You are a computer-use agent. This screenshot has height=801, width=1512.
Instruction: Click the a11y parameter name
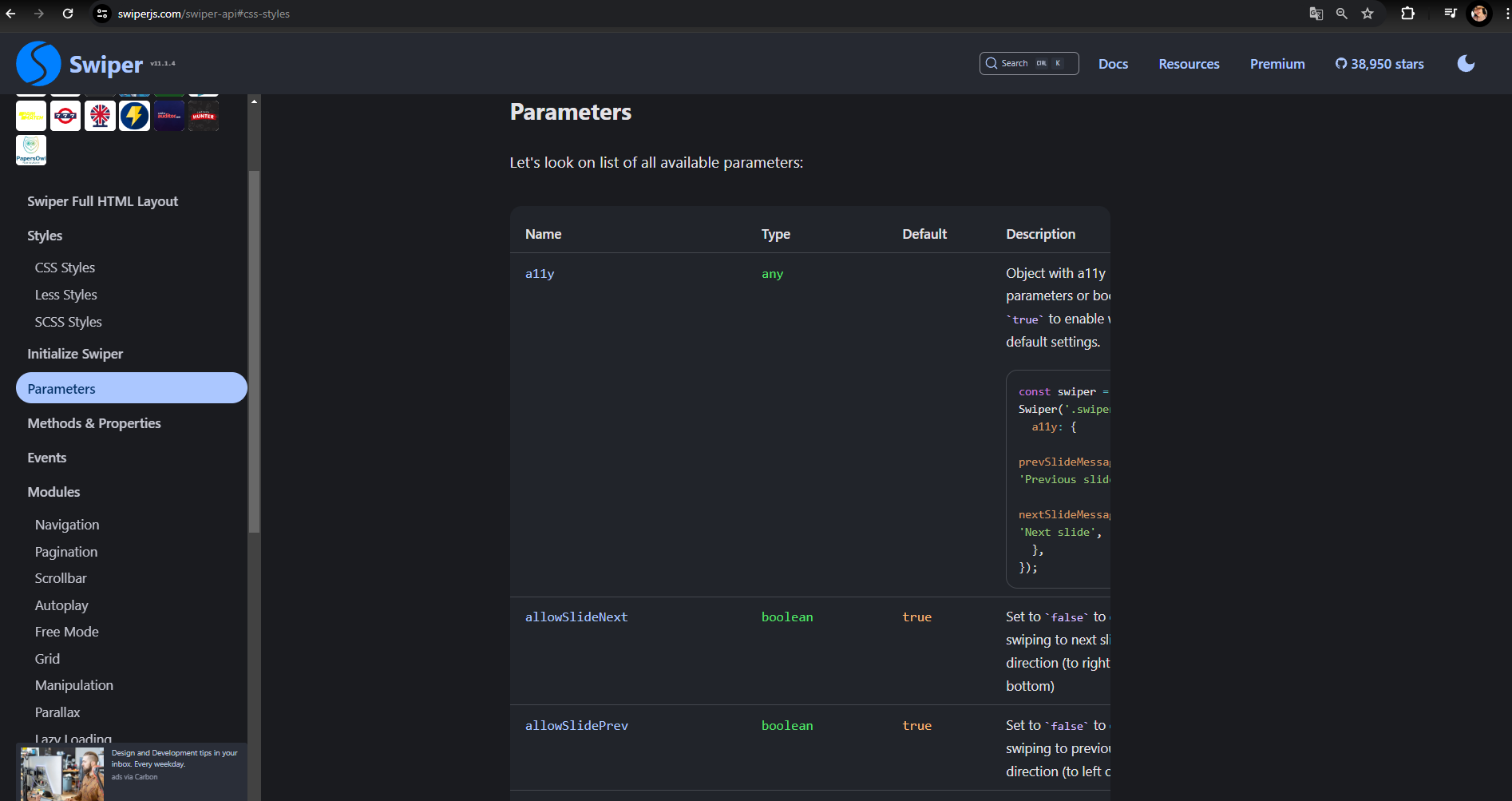540,274
